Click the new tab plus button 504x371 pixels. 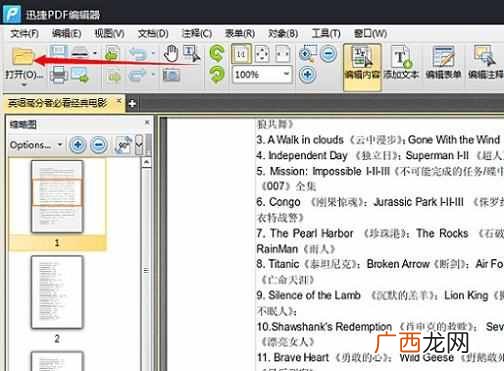pos(132,104)
